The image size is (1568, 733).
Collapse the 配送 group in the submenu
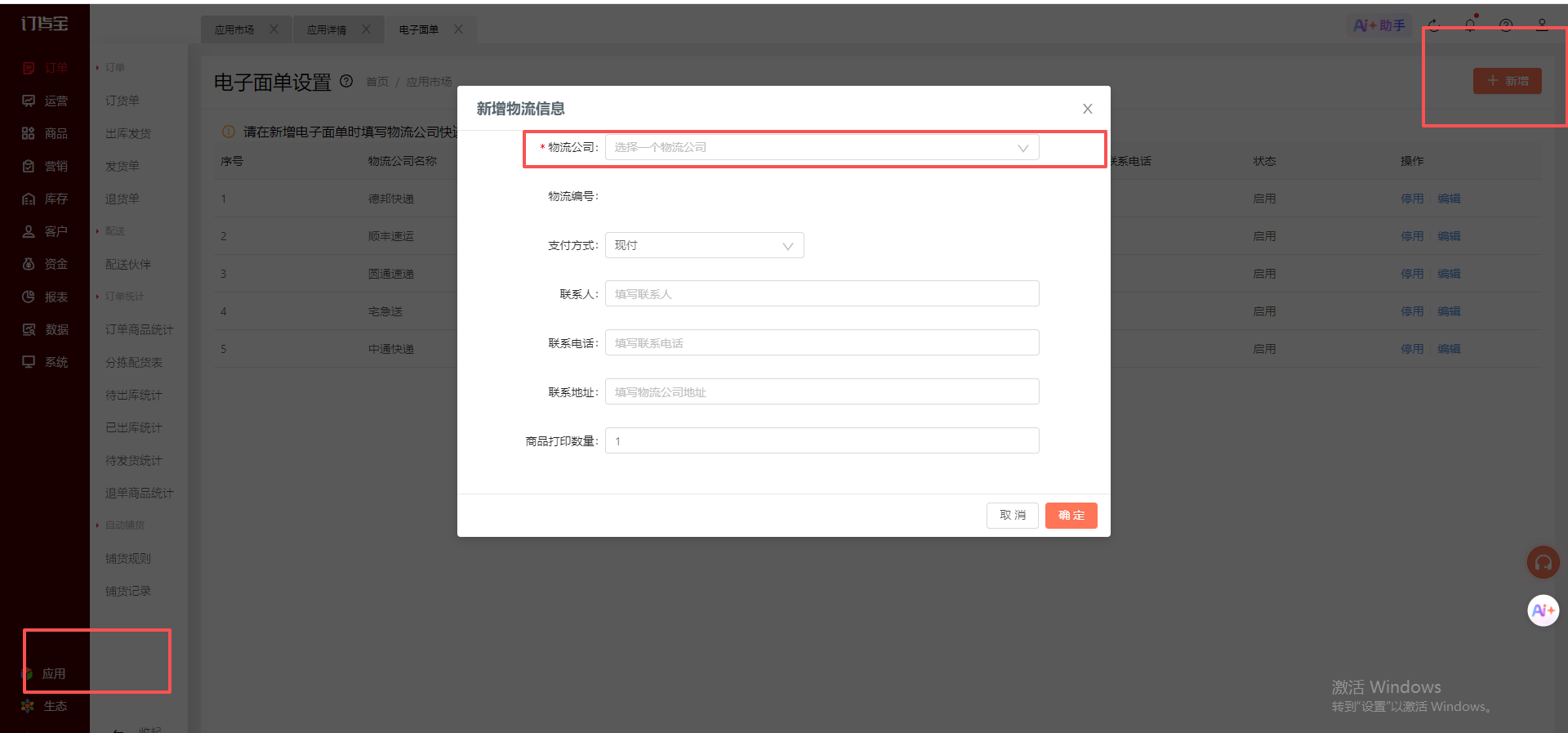pyautogui.click(x=110, y=231)
